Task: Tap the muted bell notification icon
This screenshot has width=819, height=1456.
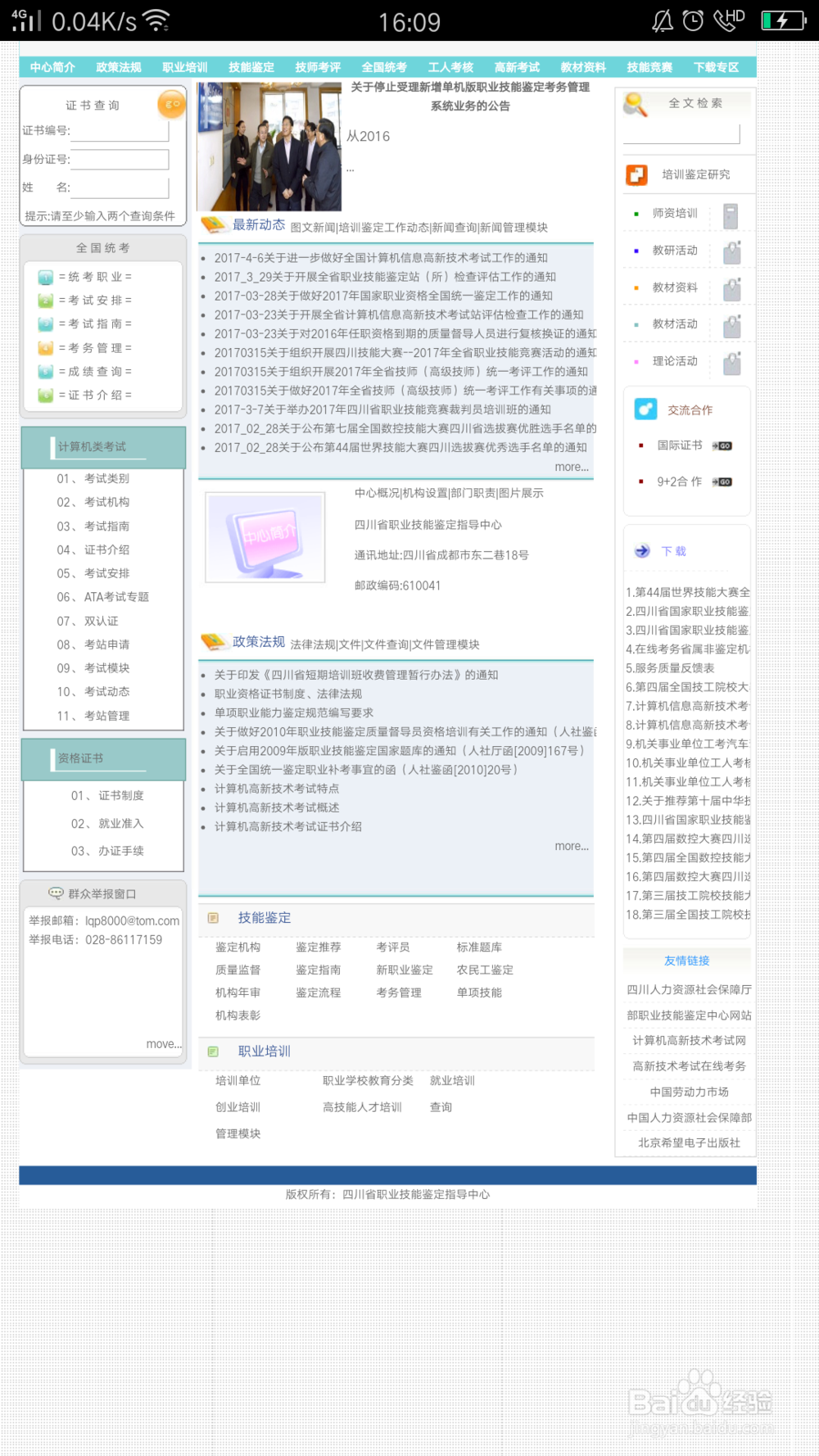Action: (x=662, y=20)
